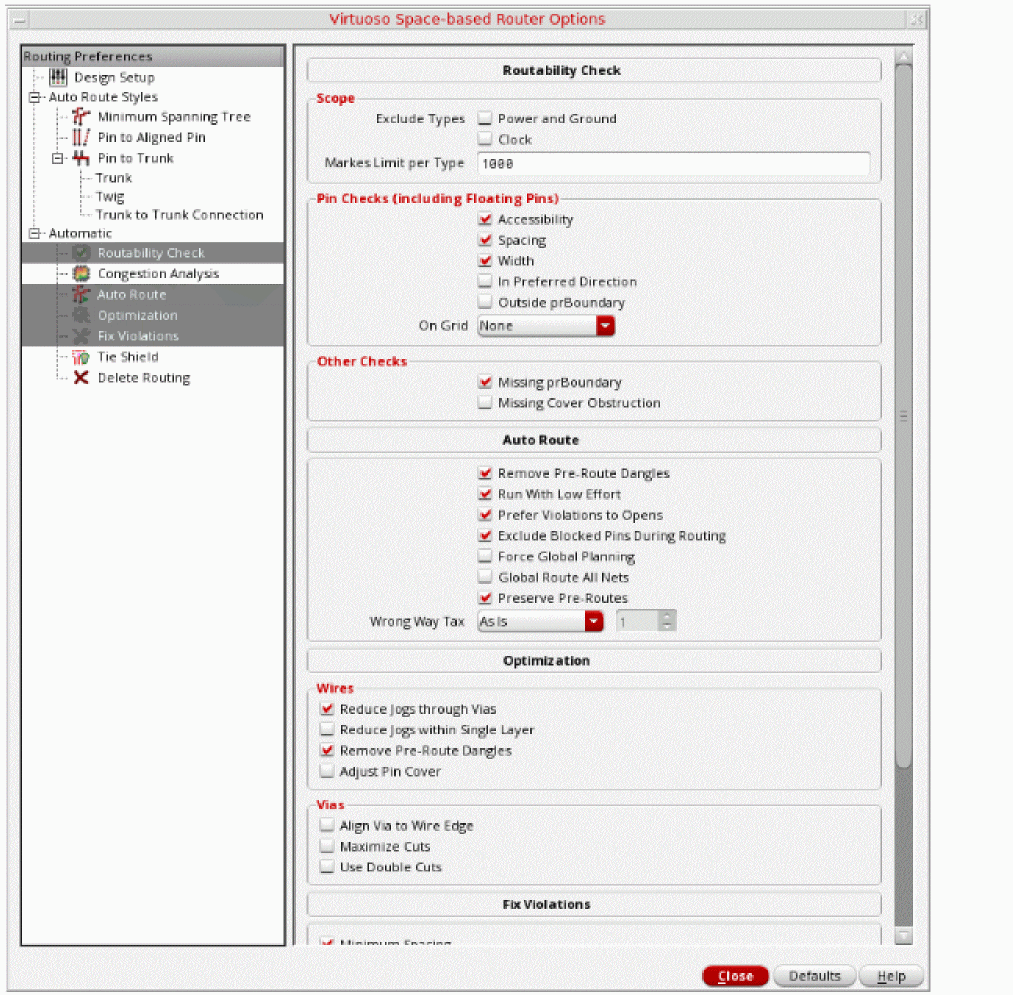The image size is (1013, 995).
Task: Click the Defaults button
Action: point(815,976)
